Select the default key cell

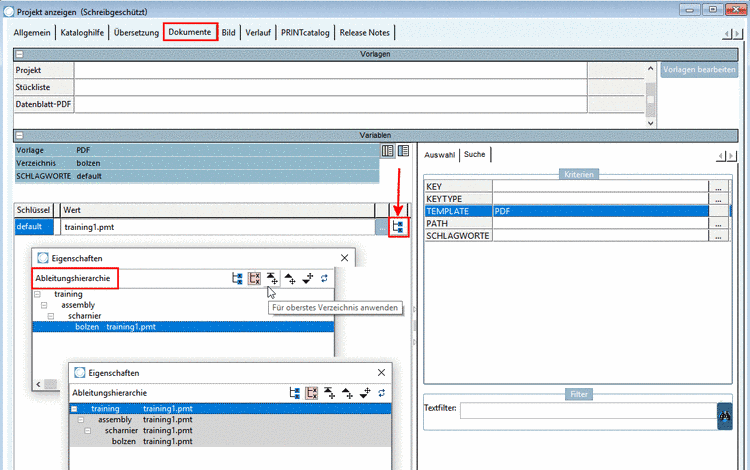(33, 227)
